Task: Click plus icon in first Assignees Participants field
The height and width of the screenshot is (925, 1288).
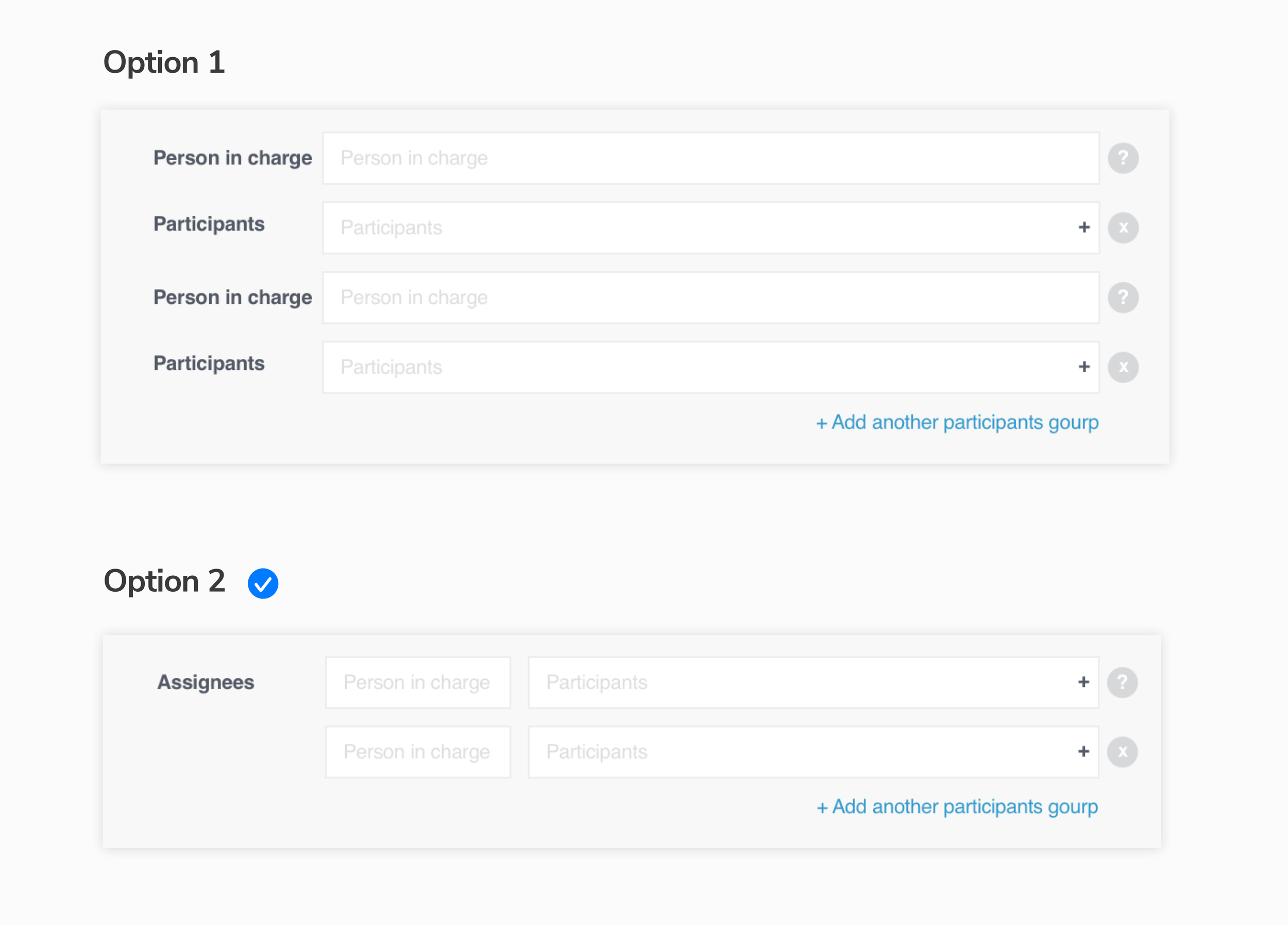Action: [x=1083, y=682]
